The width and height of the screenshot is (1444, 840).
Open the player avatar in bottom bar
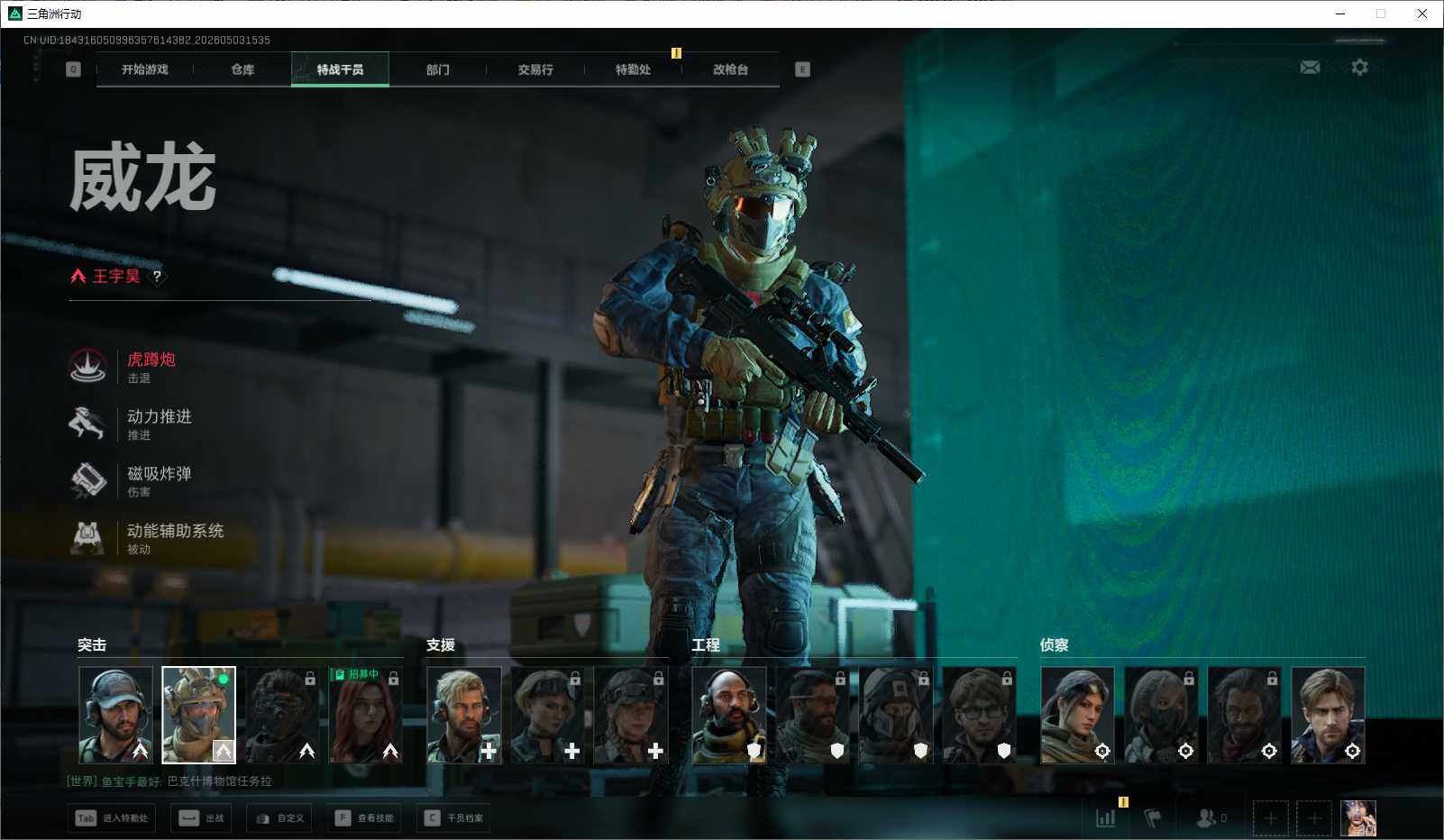(x=1358, y=818)
